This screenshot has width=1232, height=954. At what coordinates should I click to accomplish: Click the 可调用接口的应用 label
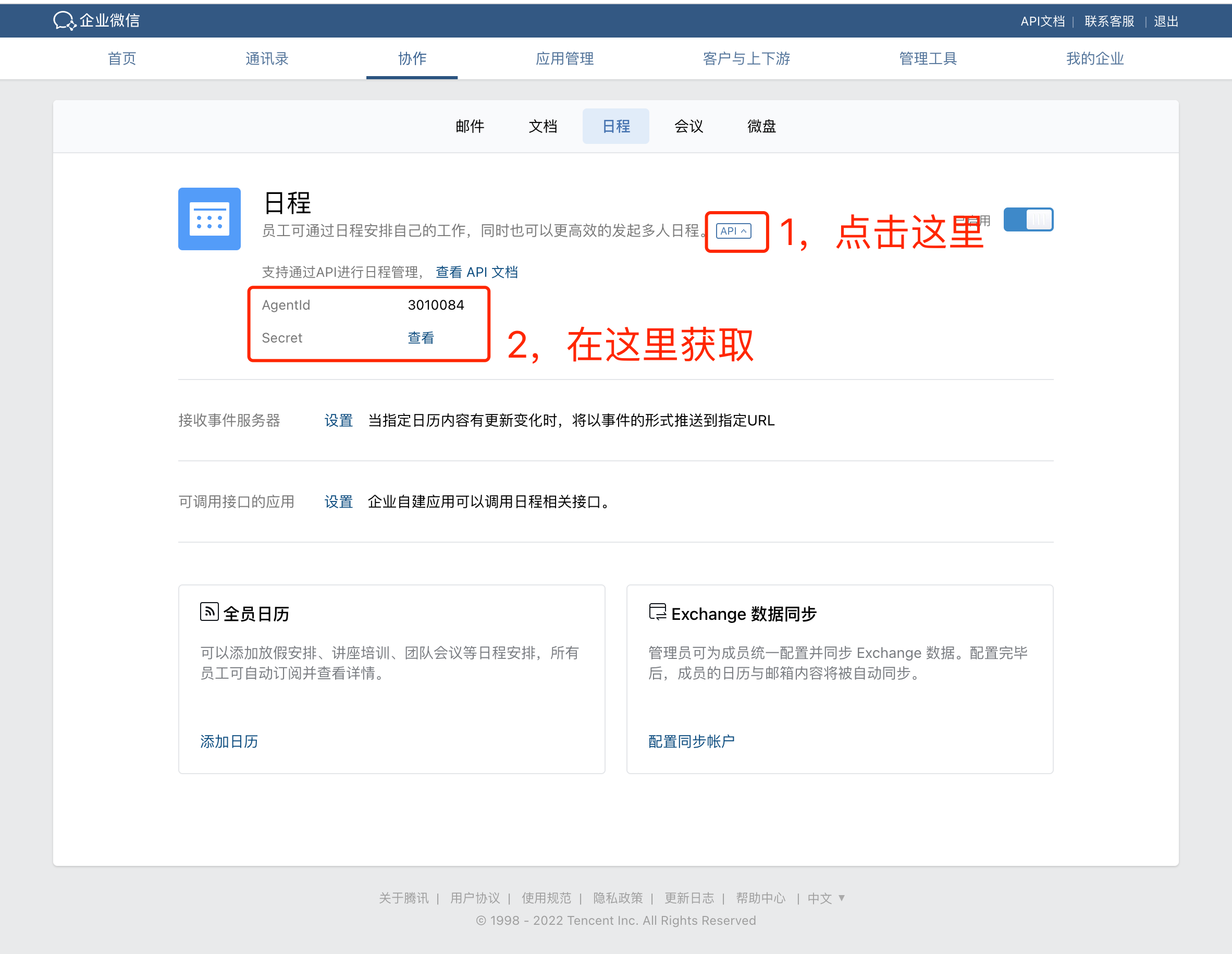point(237,502)
